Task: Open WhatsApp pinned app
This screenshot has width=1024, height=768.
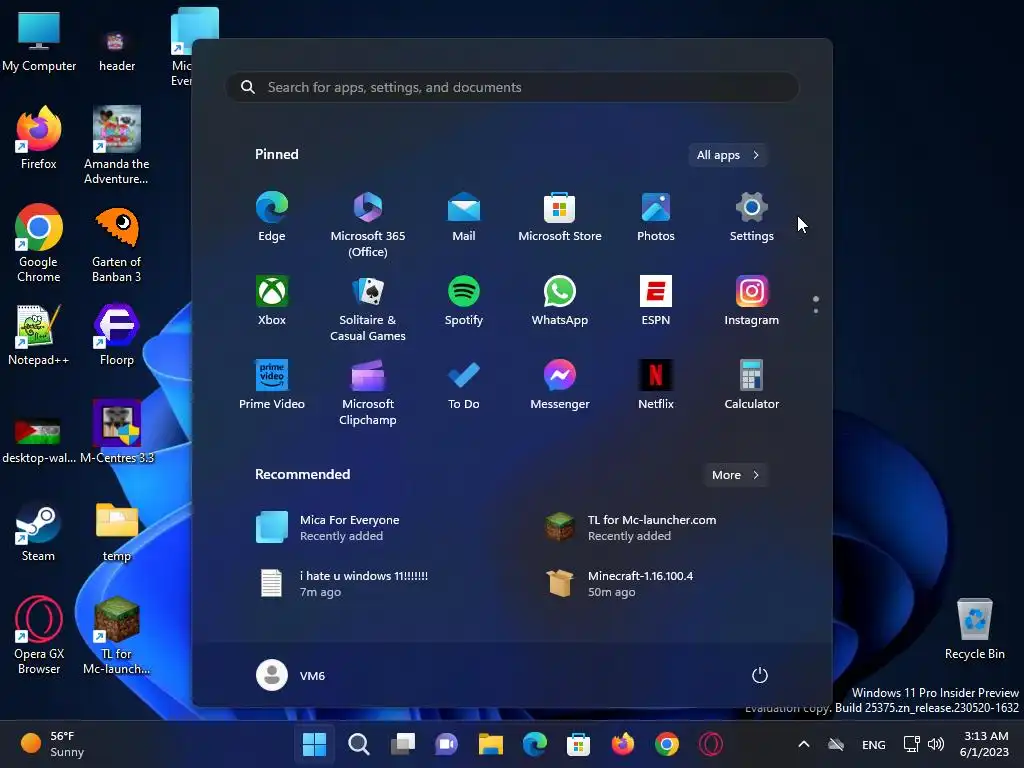Action: (560, 301)
